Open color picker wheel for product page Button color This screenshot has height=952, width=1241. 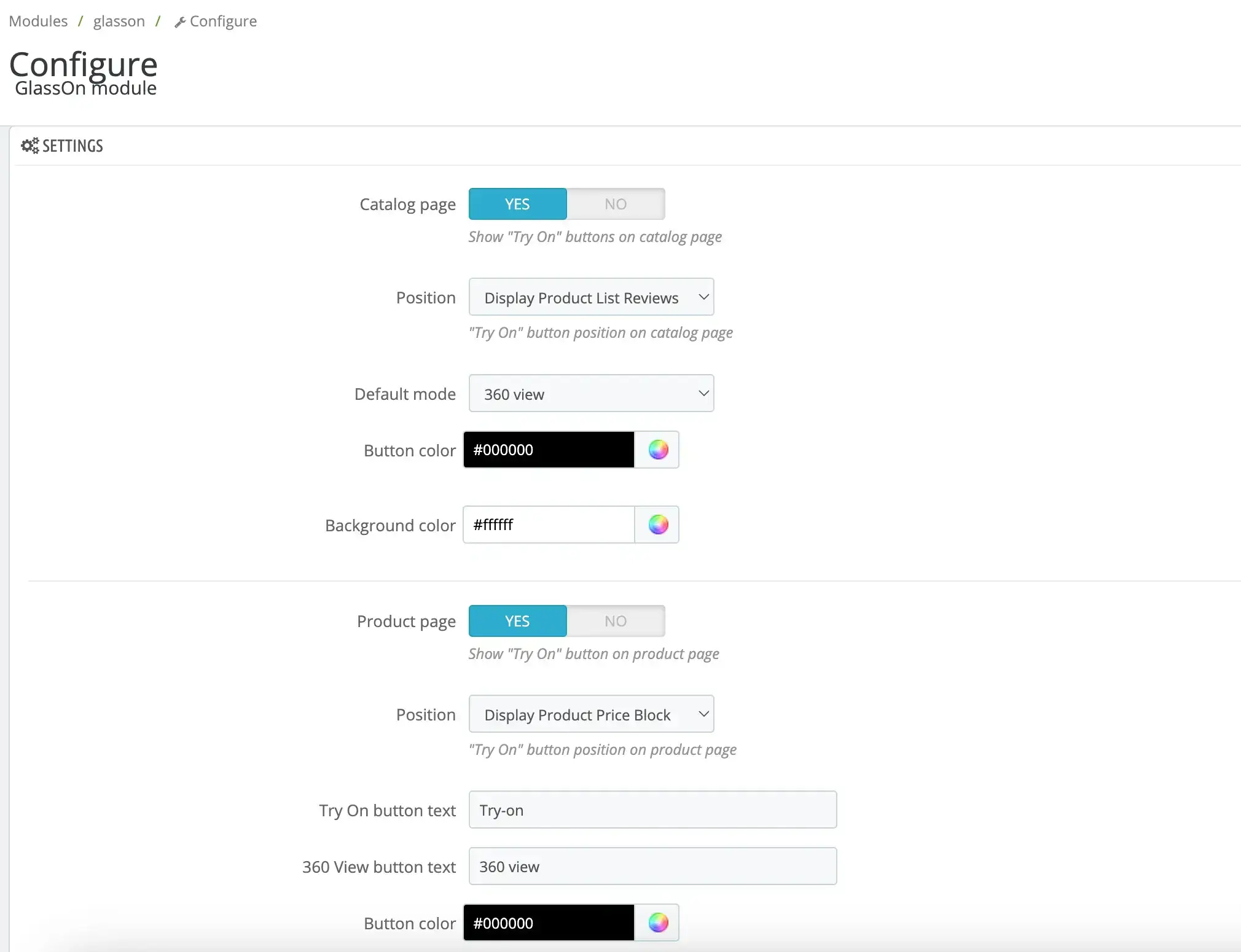click(657, 922)
